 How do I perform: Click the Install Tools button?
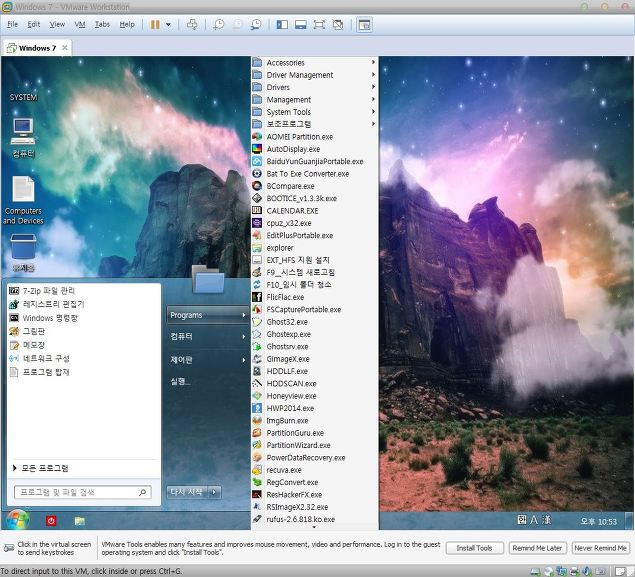(475, 548)
